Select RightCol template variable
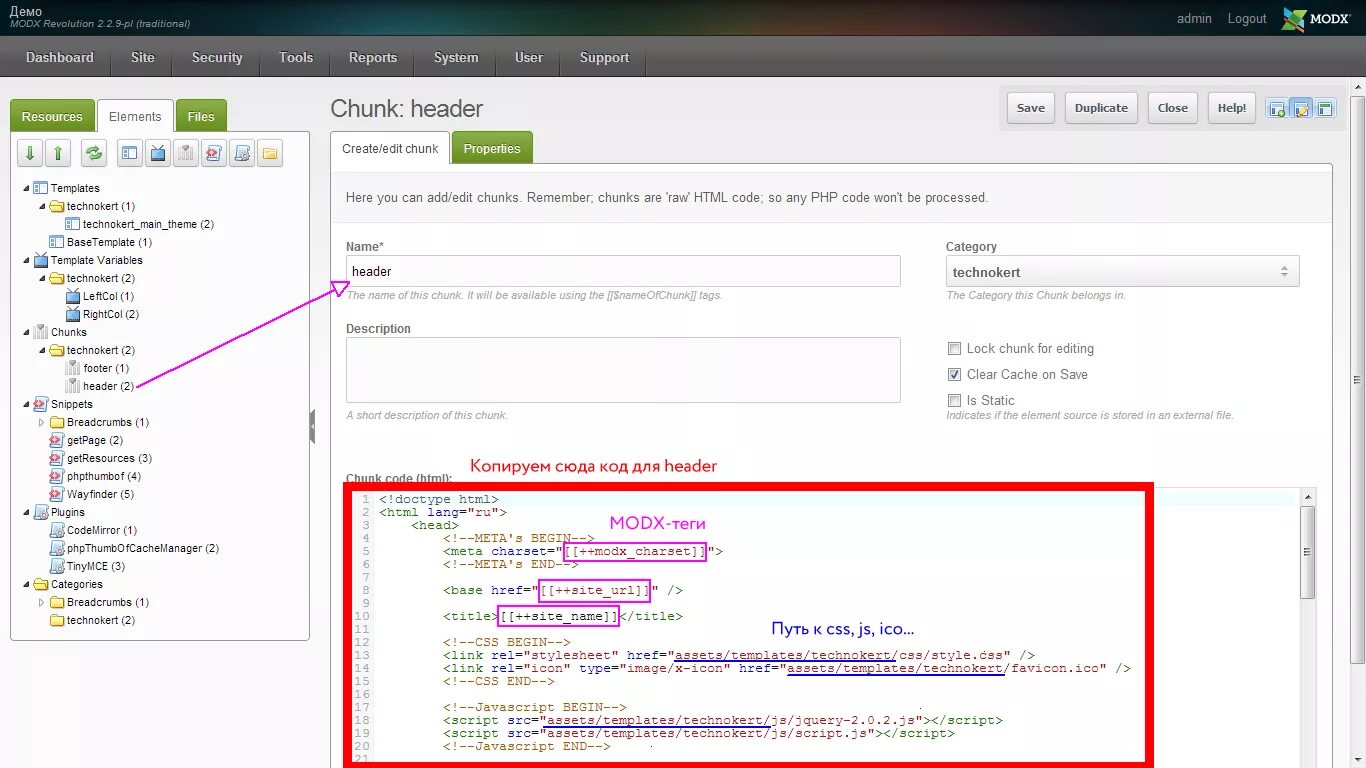The image size is (1366, 768). pos(111,314)
